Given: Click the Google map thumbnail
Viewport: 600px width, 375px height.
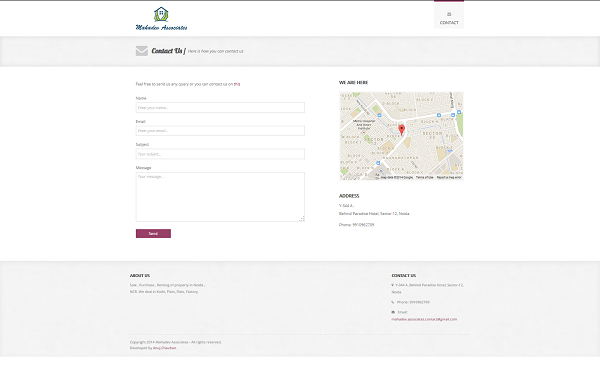Looking at the screenshot, I should 401,136.
